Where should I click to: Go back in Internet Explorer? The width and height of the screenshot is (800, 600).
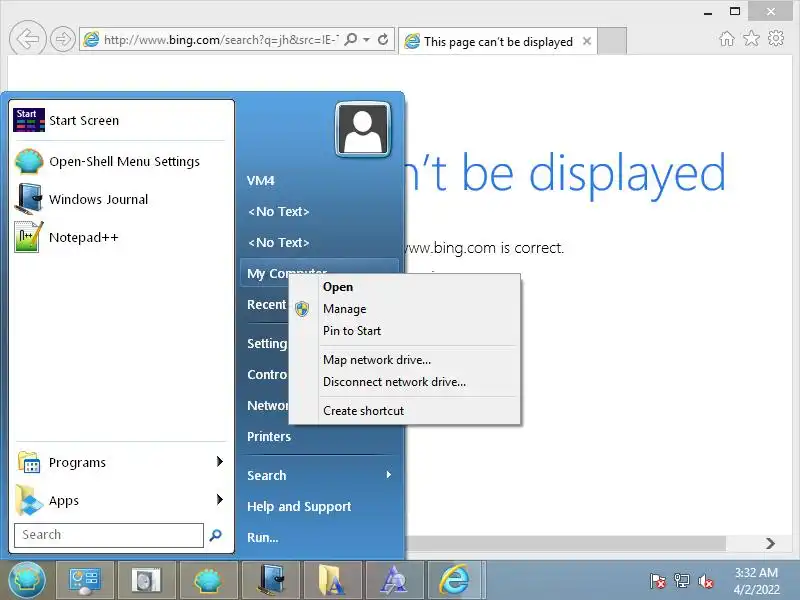click(28, 38)
